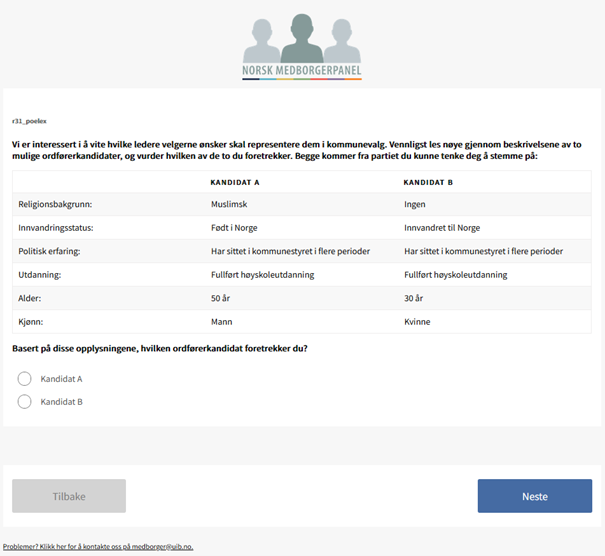Click the 50 år age cell
605x556 pixels.
point(220,298)
